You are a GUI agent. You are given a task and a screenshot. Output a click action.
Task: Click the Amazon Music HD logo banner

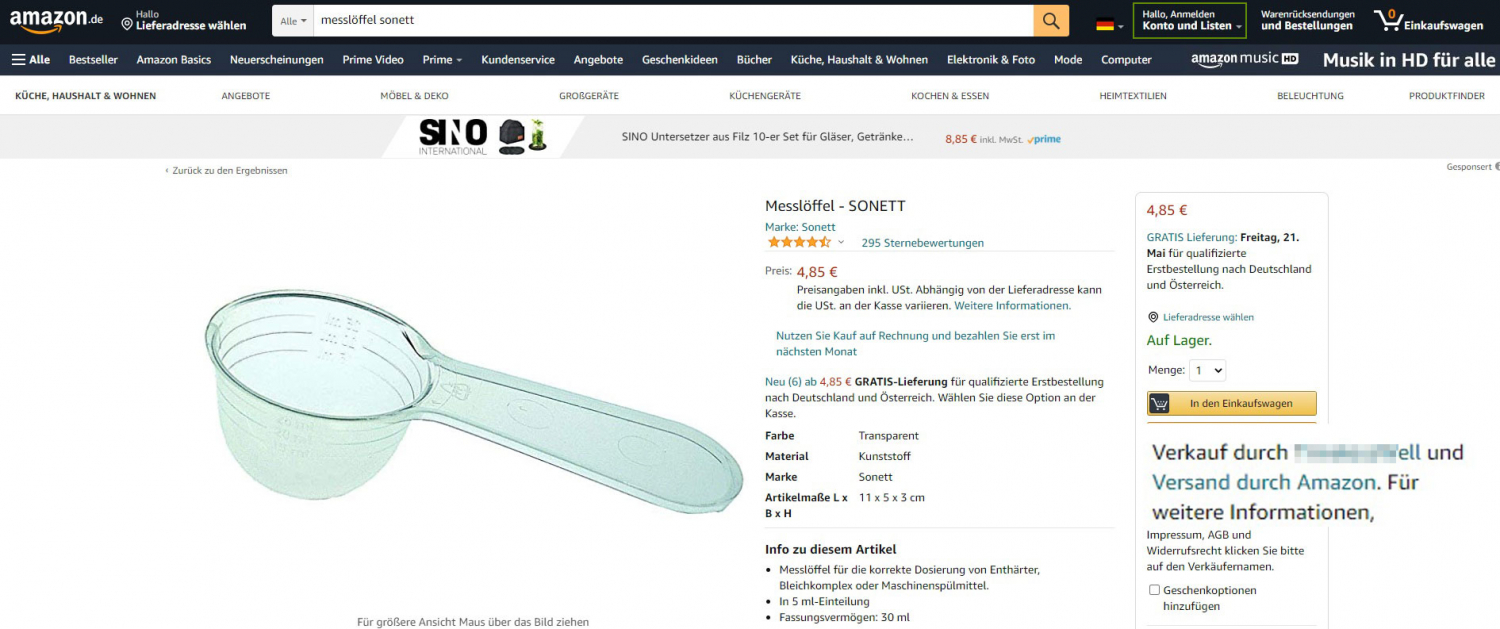tap(1245, 60)
